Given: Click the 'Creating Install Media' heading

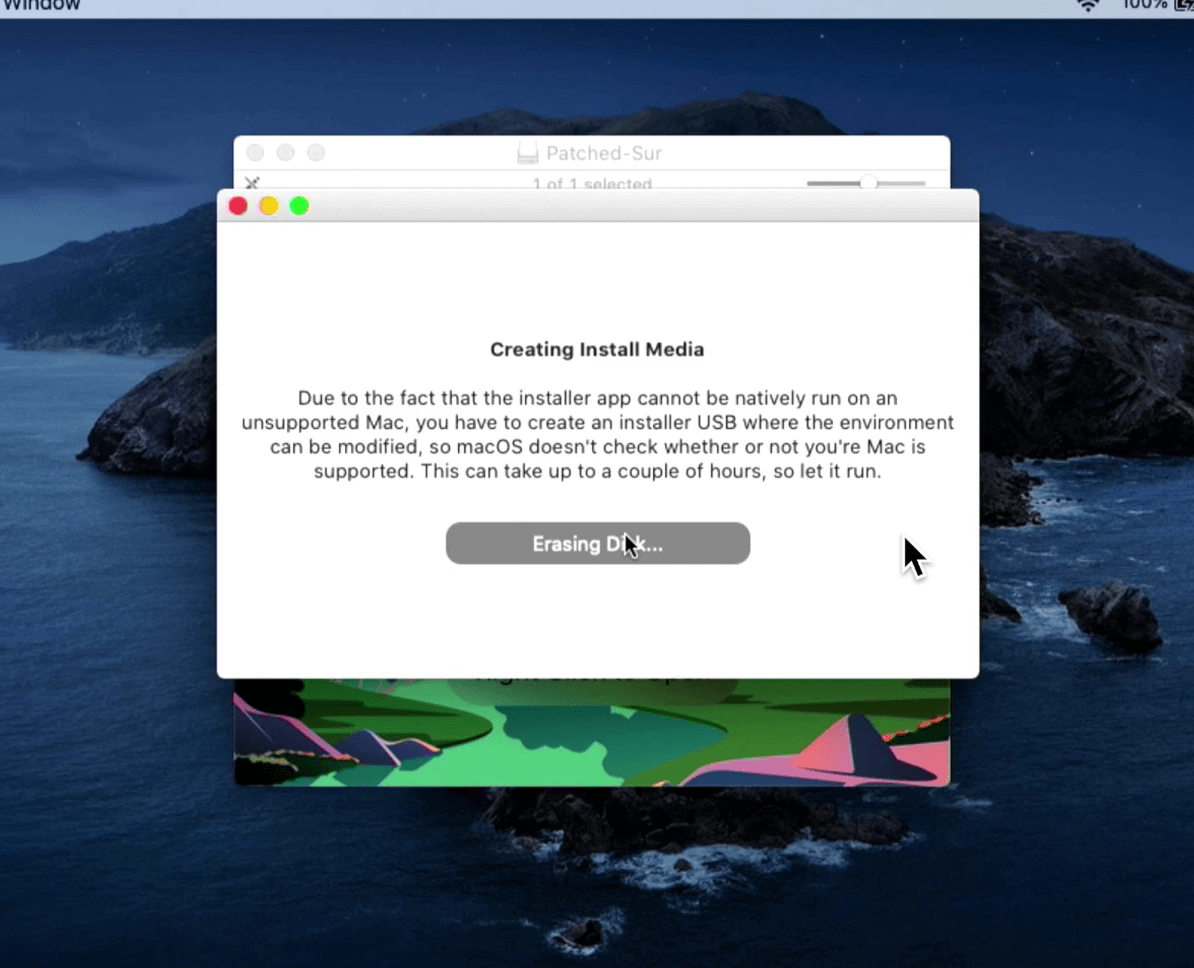Looking at the screenshot, I should (x=597, y=350).
